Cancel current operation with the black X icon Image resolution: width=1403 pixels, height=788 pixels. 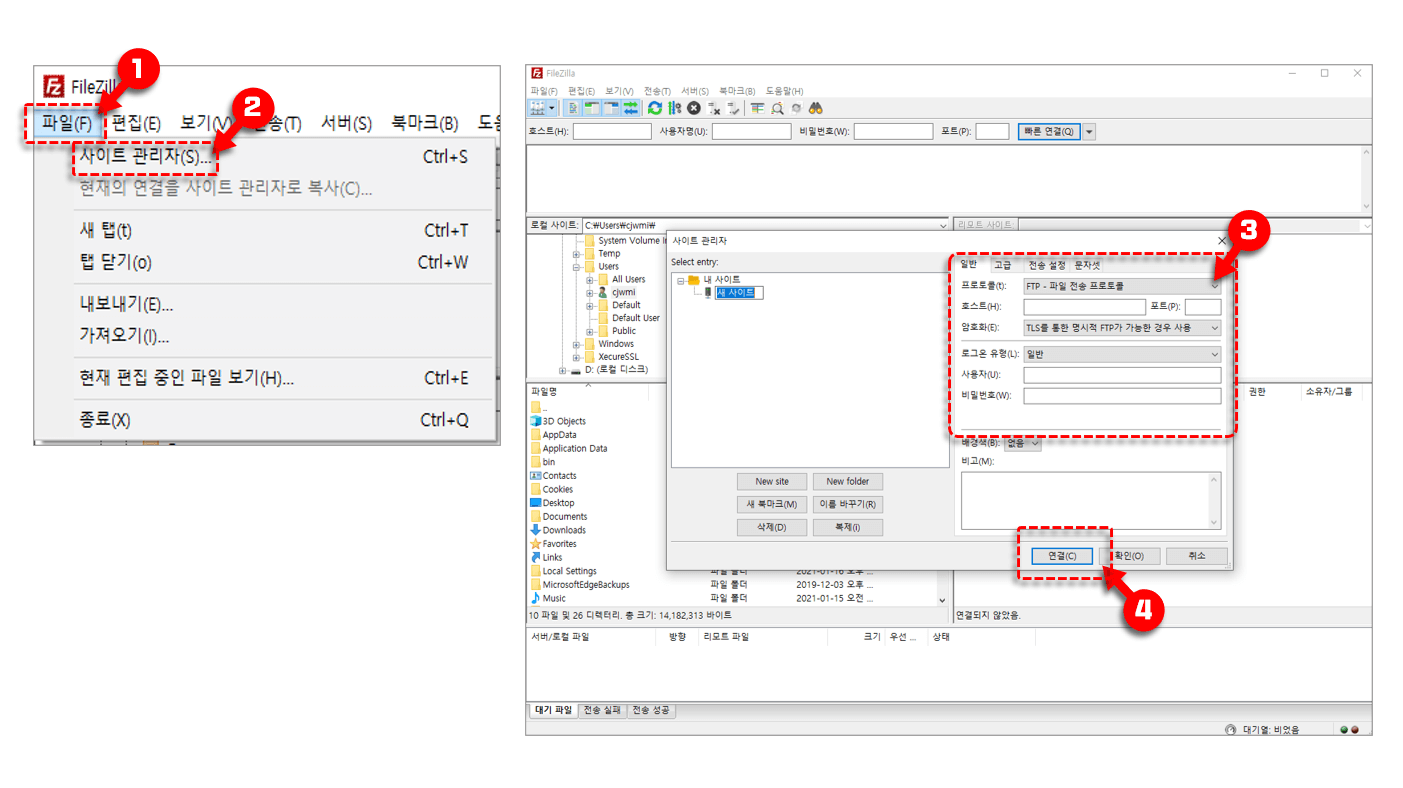click(x=693, y=108)
